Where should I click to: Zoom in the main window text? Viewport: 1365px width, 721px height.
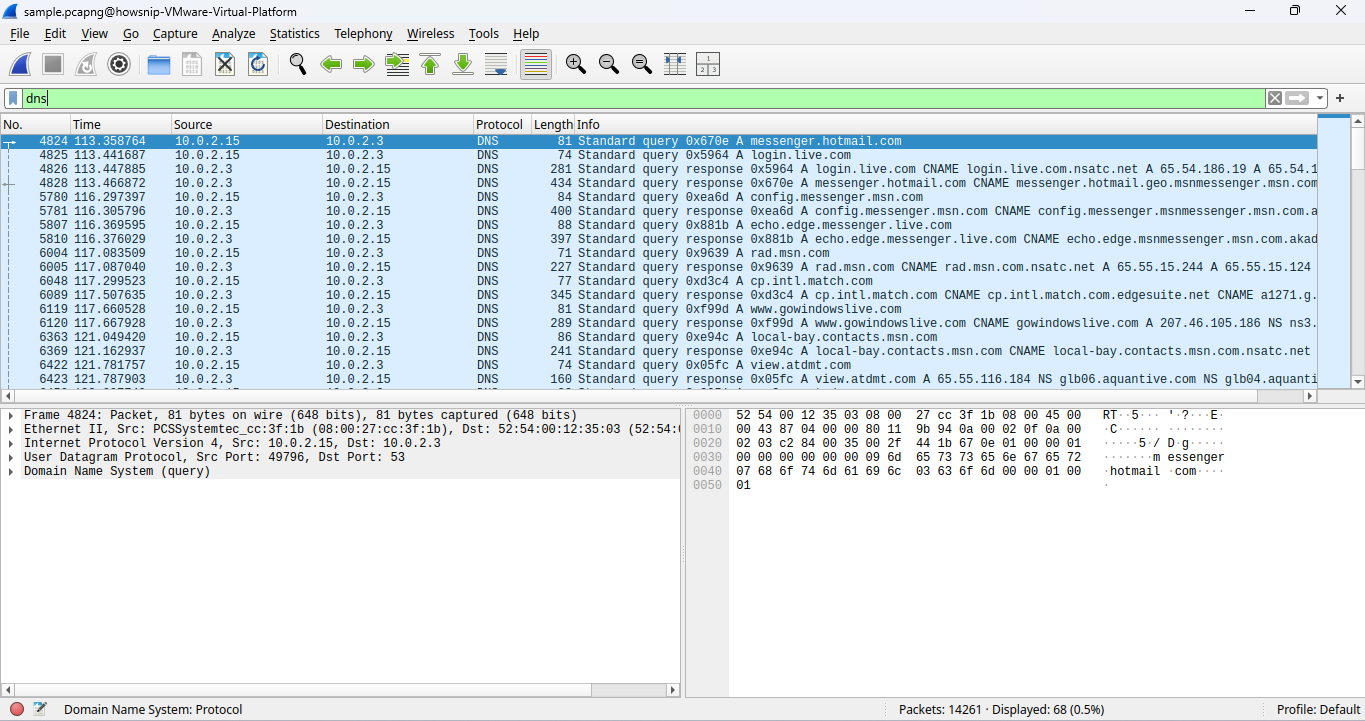(x=575, y=64)
